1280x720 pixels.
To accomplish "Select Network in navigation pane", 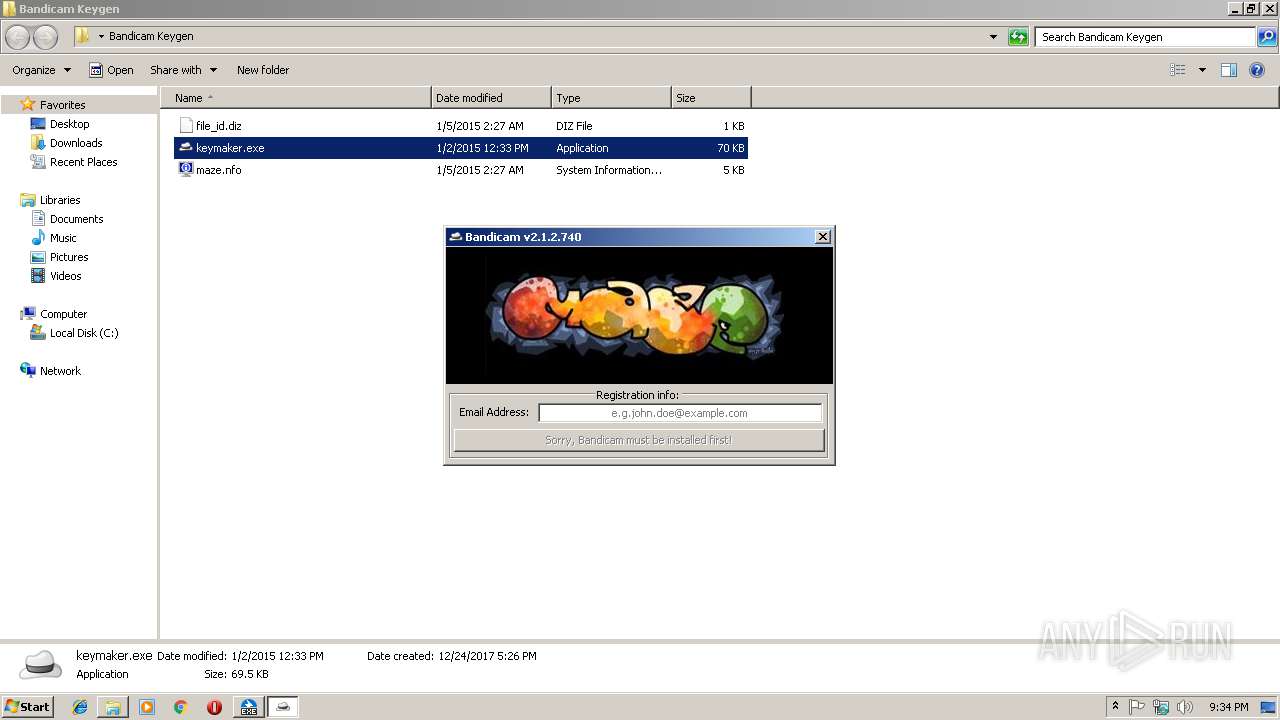I will (60, 371).
